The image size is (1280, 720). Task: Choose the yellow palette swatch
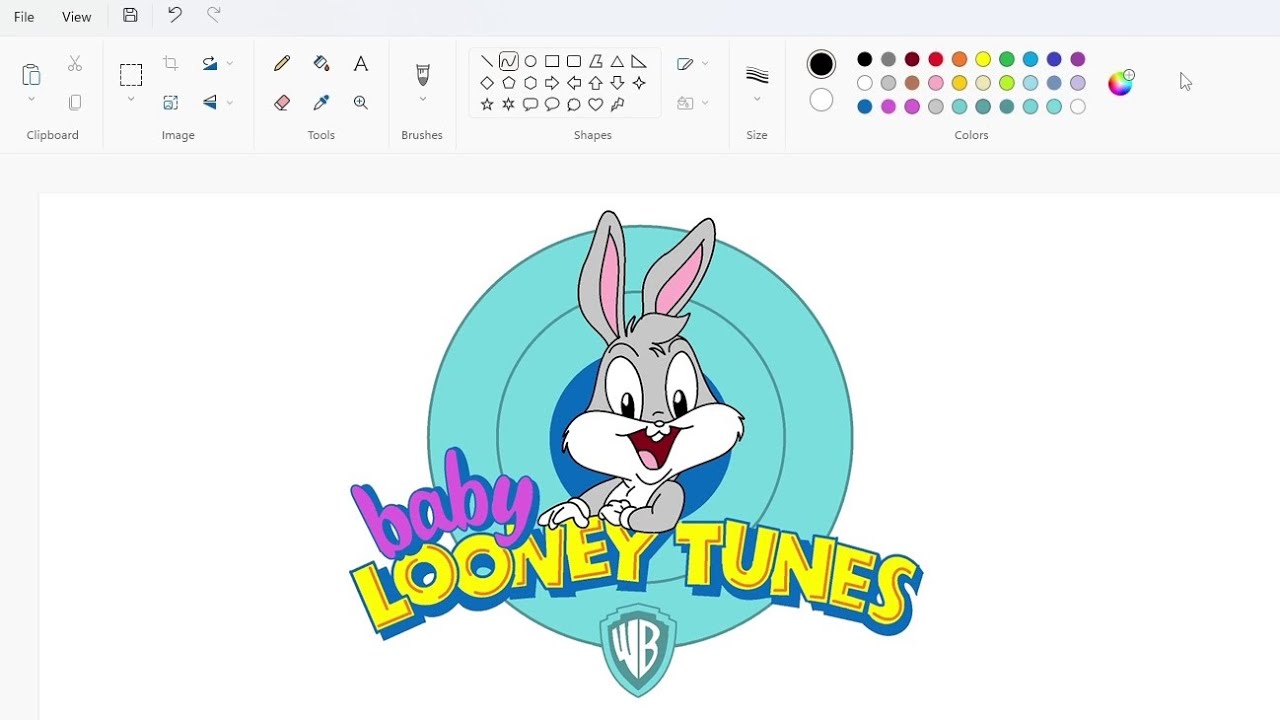(983, 59)
